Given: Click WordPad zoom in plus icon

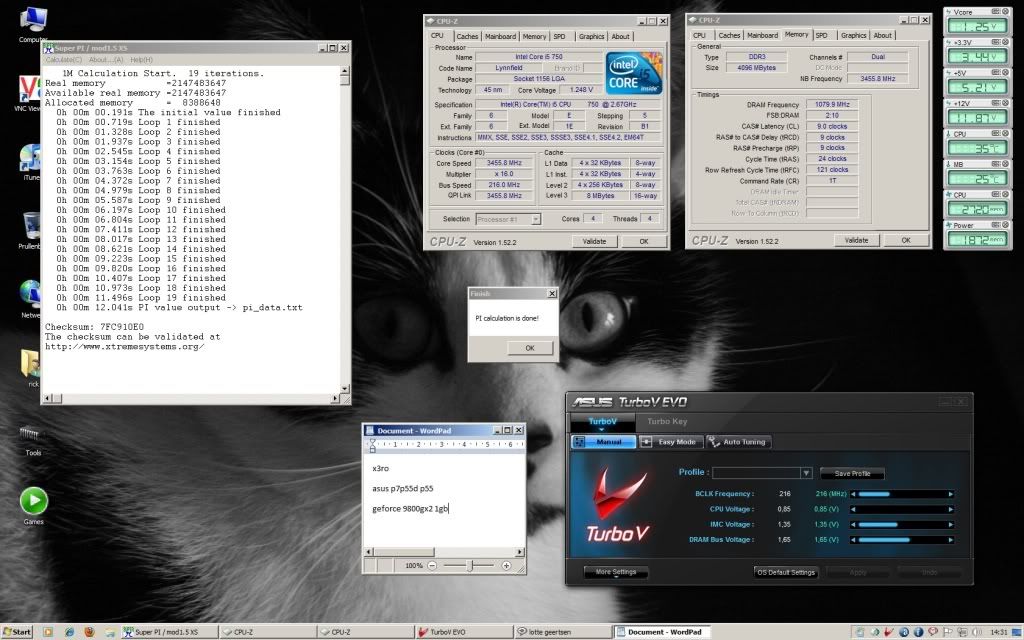Looking at the screenshot, I should click(506, 565).
